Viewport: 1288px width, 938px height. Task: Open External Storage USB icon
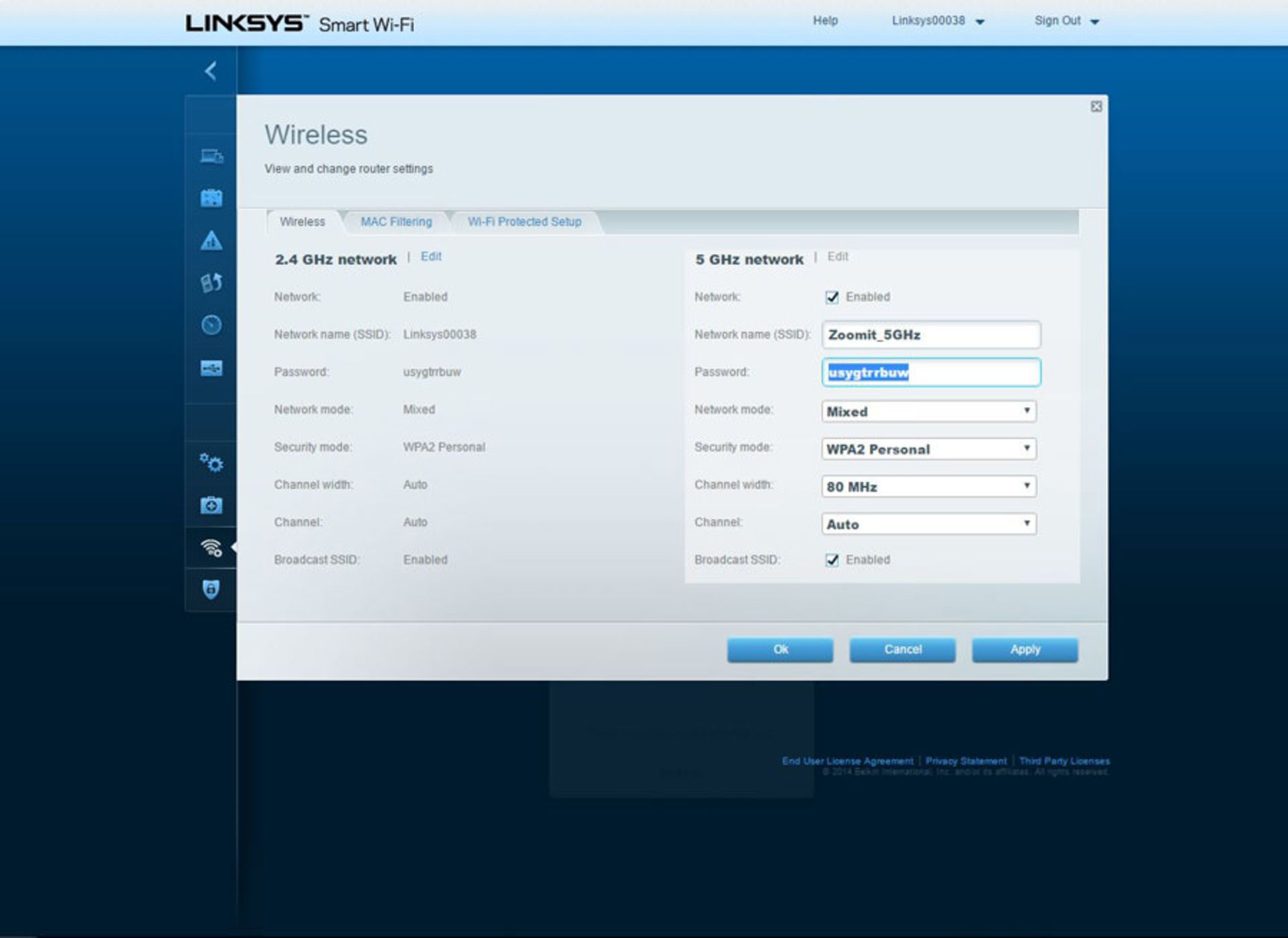(211, 368)
